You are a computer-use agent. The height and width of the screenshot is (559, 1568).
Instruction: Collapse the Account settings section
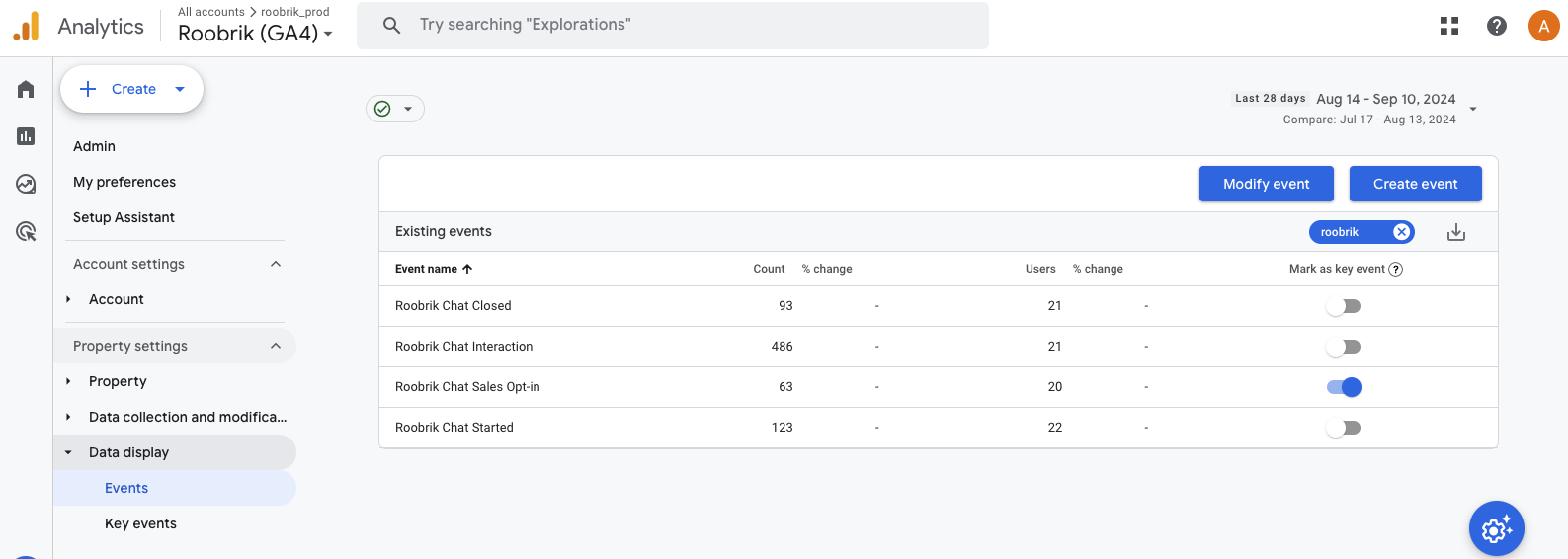276,264
